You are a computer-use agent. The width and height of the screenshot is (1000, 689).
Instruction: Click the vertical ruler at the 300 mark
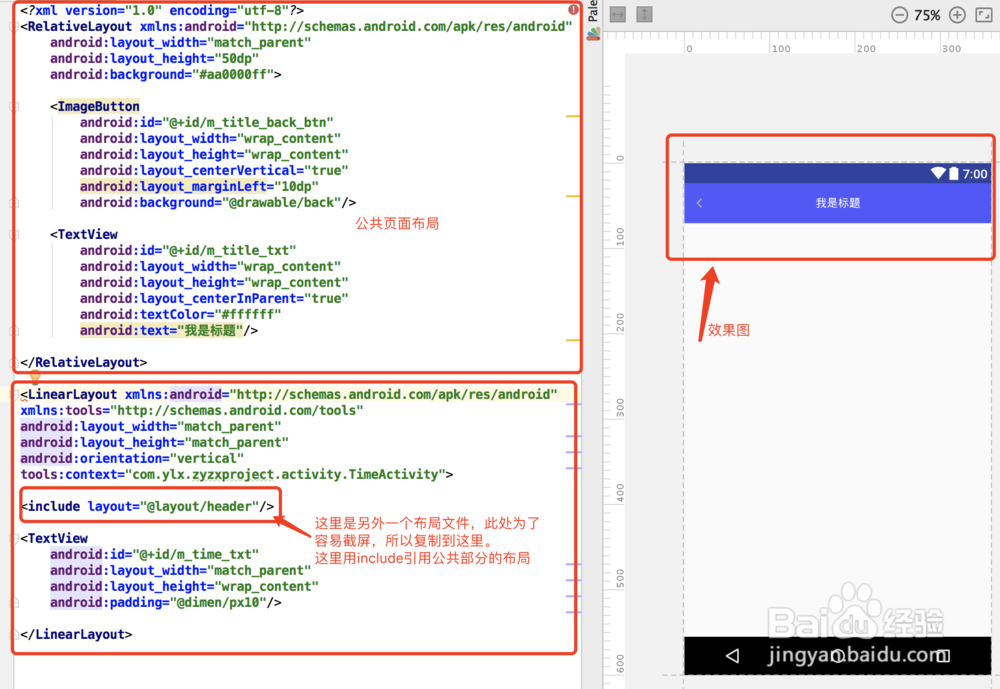click(x=619, y=408)
